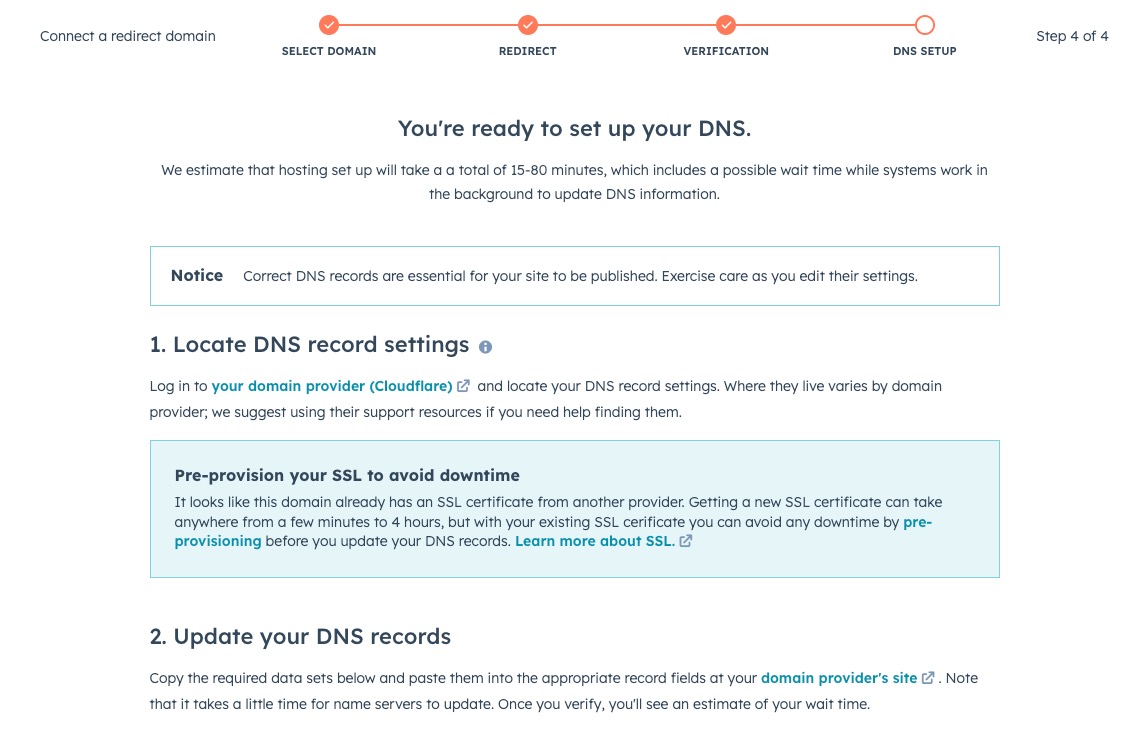The height and width of the screenshot is (735, 1145).
Task: Open the domain provider's site link
Action: click(839, 678)
